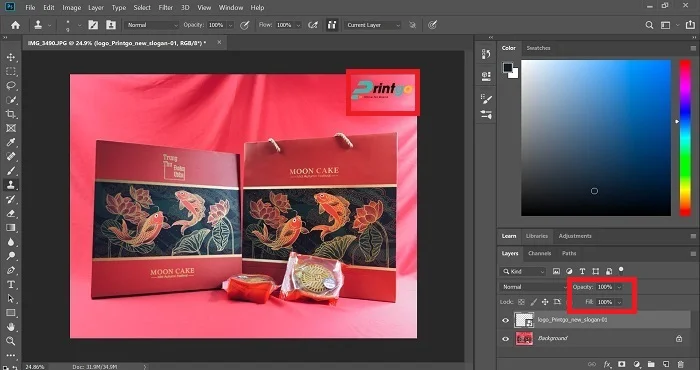This screenshot has height=370, width=700.
Task: Toggle pixel layer filter
Action: [556, 271]
